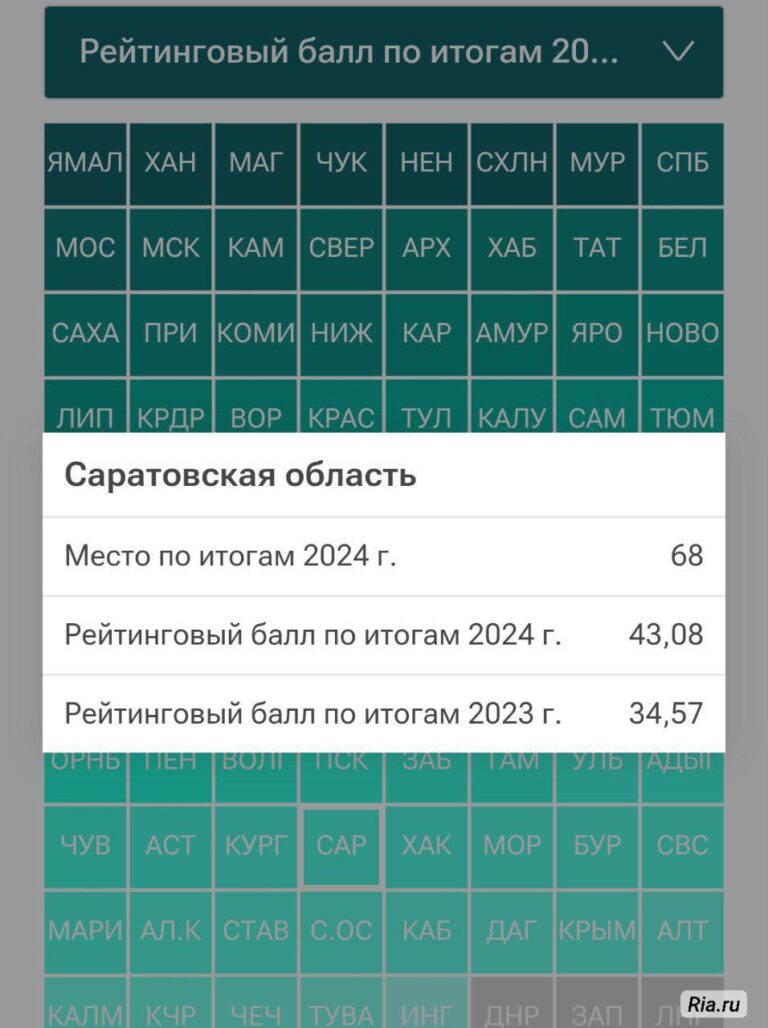Click the ХАН region tile
The width and height of the screenshot is (768, 1028).
coord(170,163)
